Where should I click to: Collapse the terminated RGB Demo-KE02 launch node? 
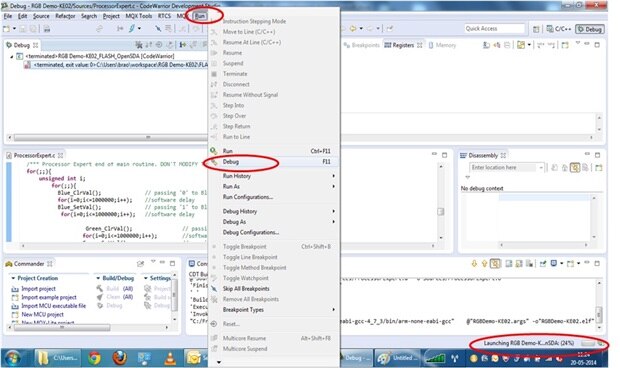tap(11, 57)
